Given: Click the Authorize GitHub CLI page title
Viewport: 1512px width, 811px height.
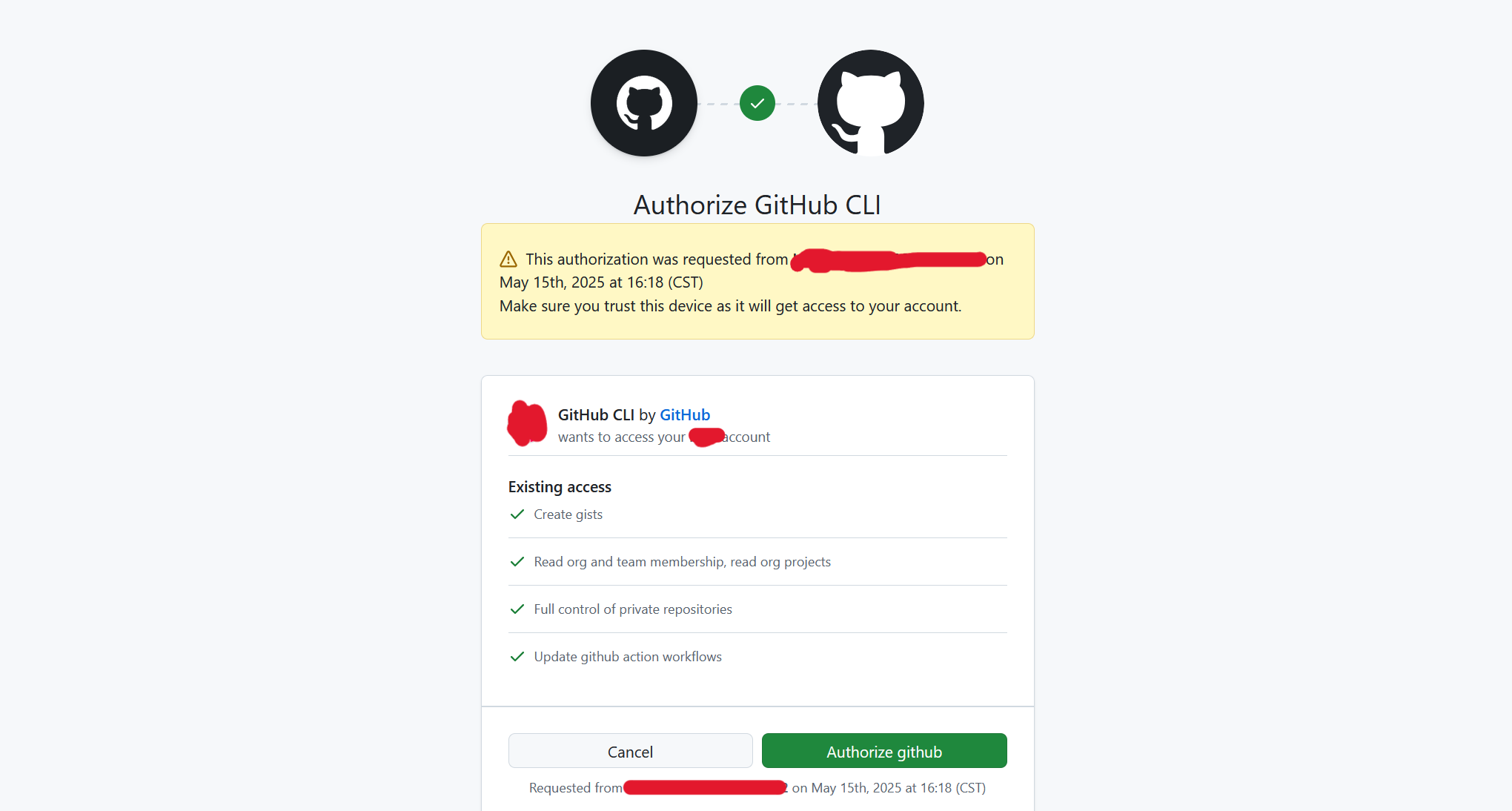Looking at the screenshot, I should pyautogui.click(x=757, y=205).
